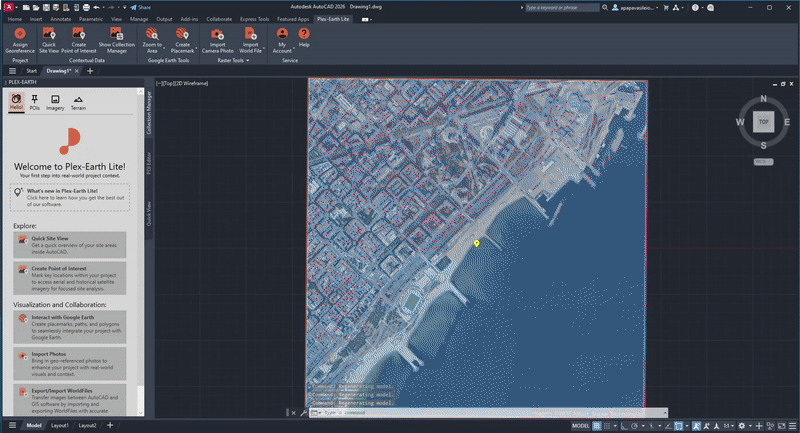Switch to the Layout2 tab
This screenshot has width=800, height=433.
(87, 425)
